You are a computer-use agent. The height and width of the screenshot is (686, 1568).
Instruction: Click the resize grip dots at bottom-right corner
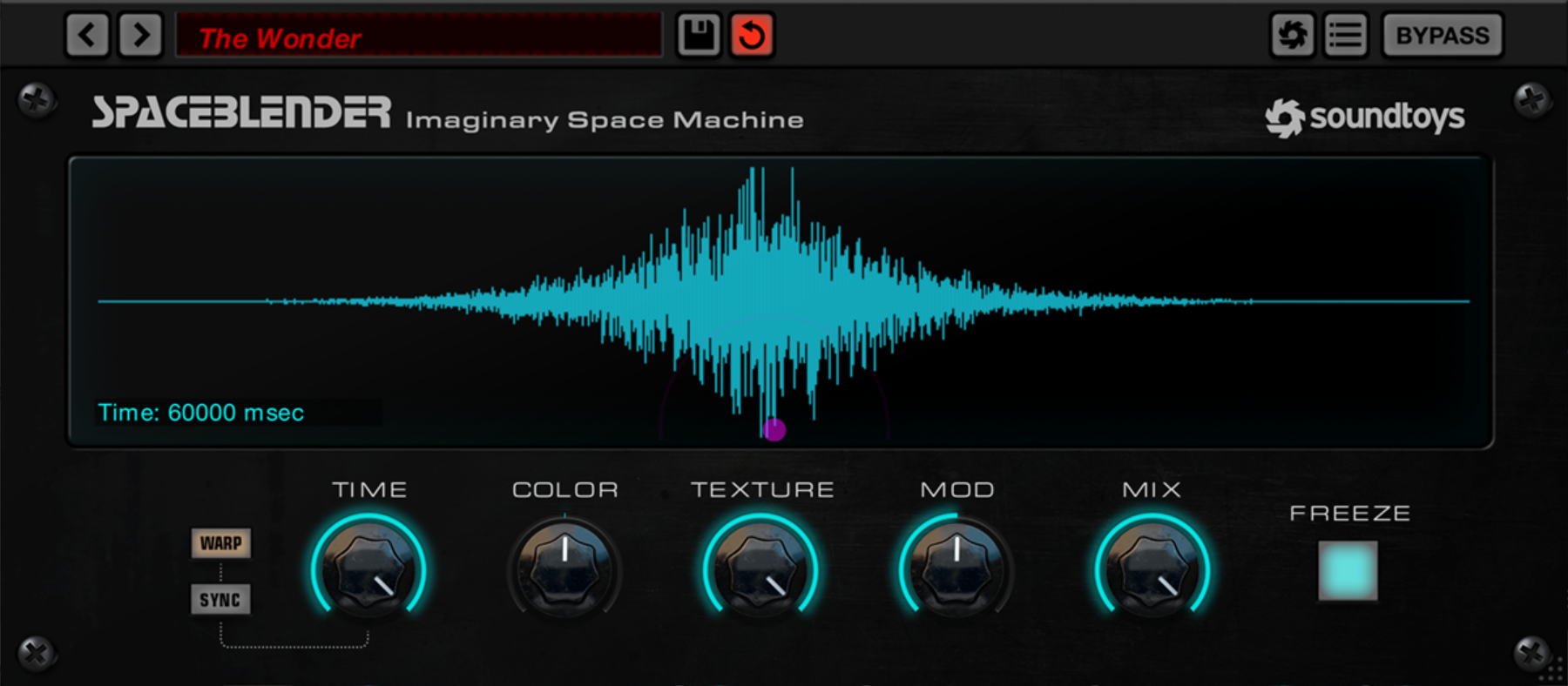(1553, 670)
